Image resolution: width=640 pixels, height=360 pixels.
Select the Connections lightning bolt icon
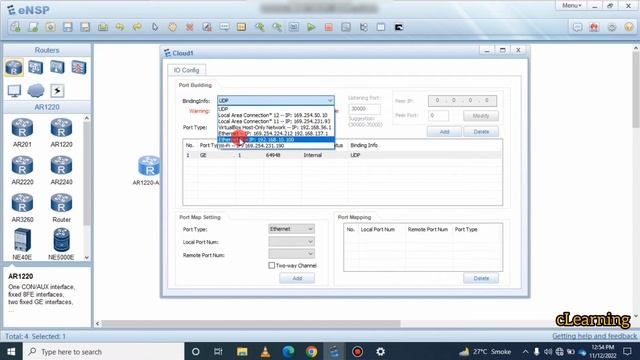pyautogui.click(x=57, y=91)
